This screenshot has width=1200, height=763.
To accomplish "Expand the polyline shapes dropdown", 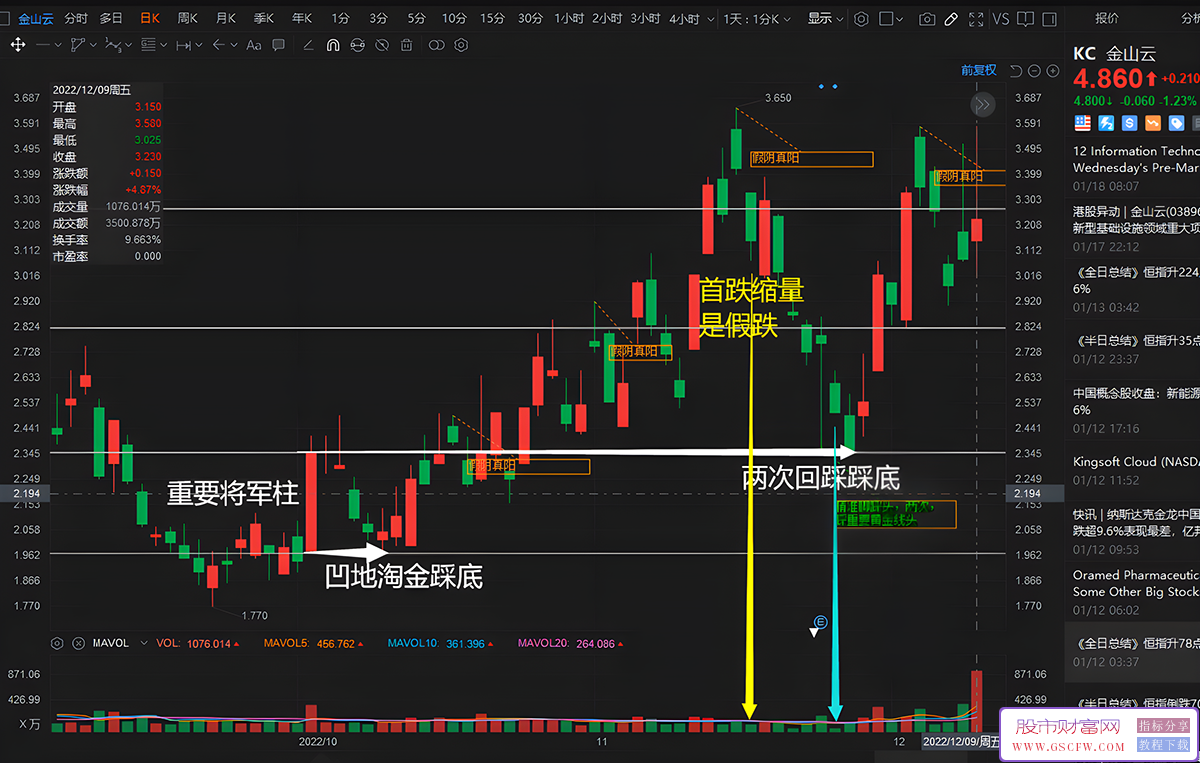I will pyautogui.click(x=93, y=45).
